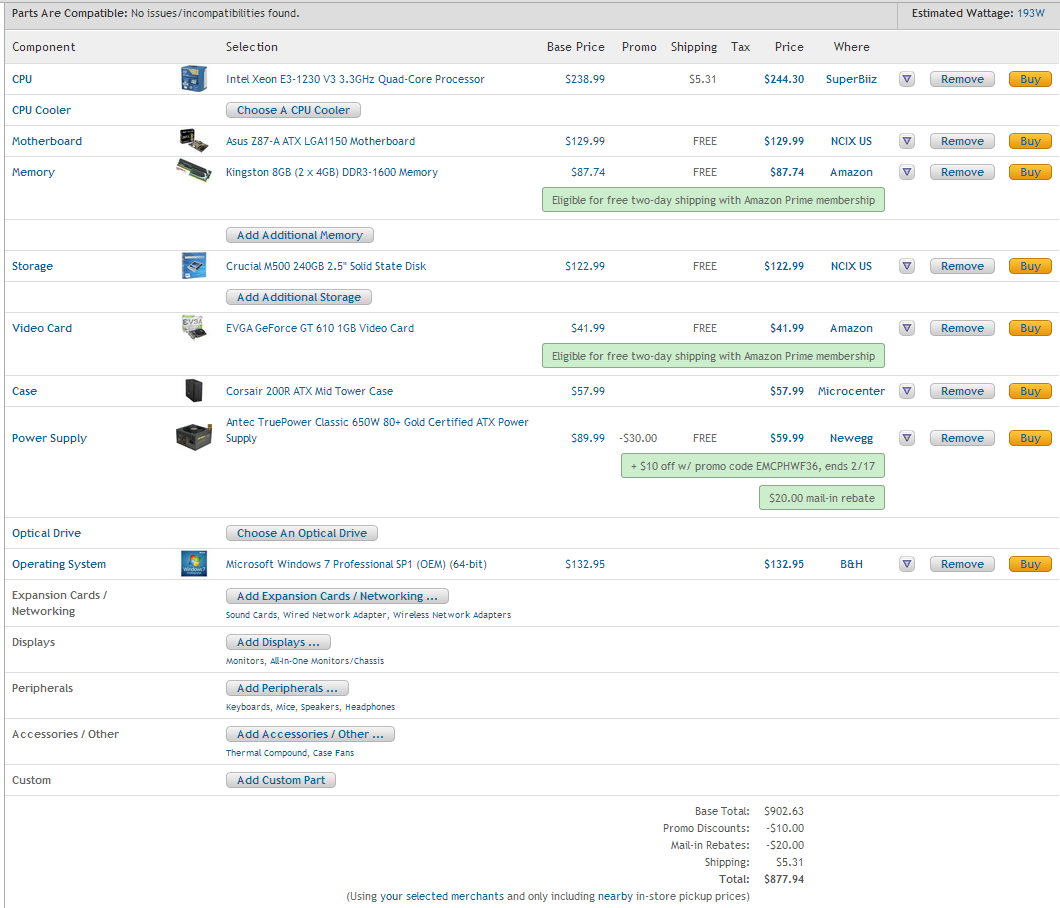Buy the CPU from SuperBiiz
This screenshot has height=908, width=1060.
pyautogui.click(x=1030, y=79)
